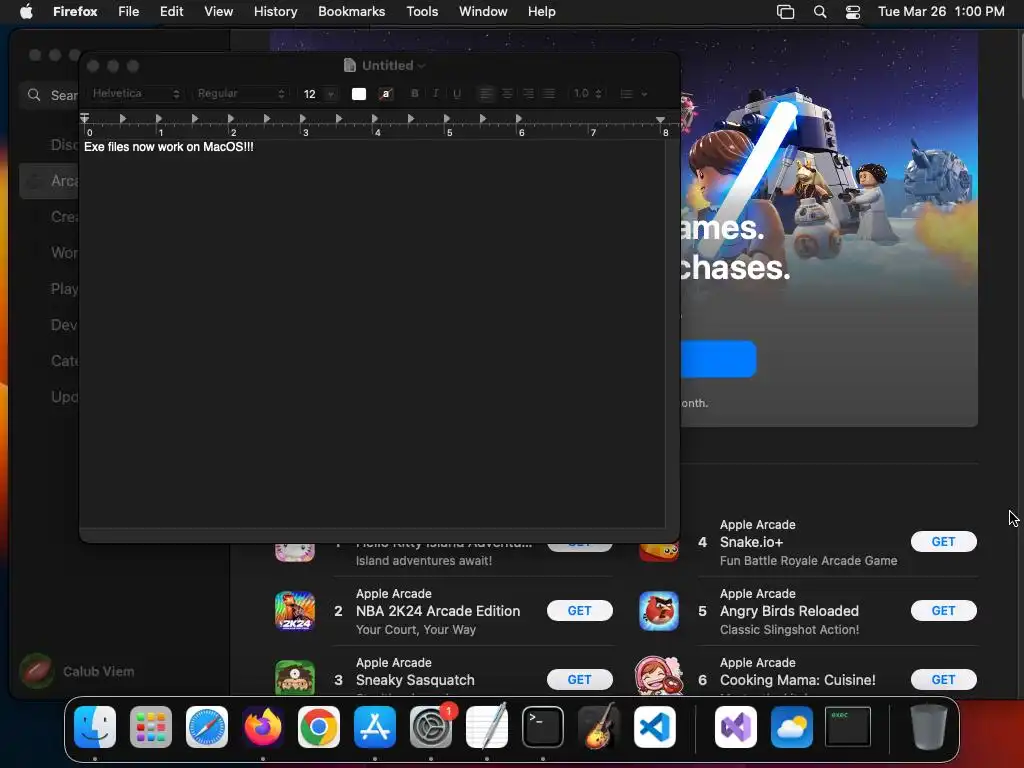This screenshot has width=1024, height=768.
Task: Open the History menu
Action: (275, 12)
